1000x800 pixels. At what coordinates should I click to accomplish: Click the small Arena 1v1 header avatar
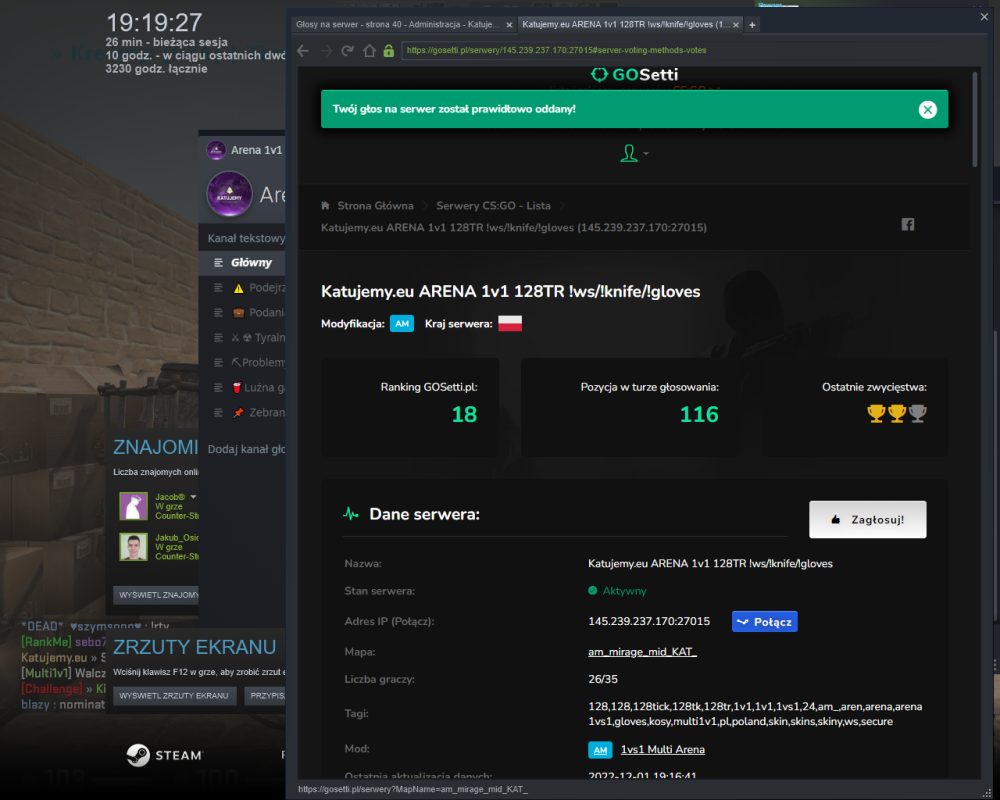coord(216,150)
